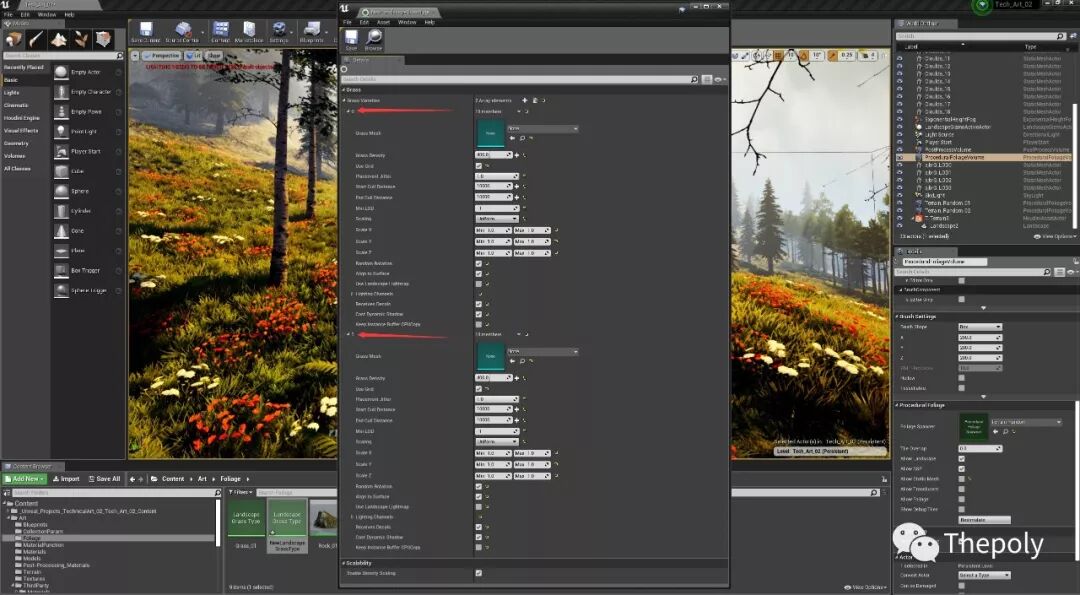Pick the Cube actor icon

(61, 171)
